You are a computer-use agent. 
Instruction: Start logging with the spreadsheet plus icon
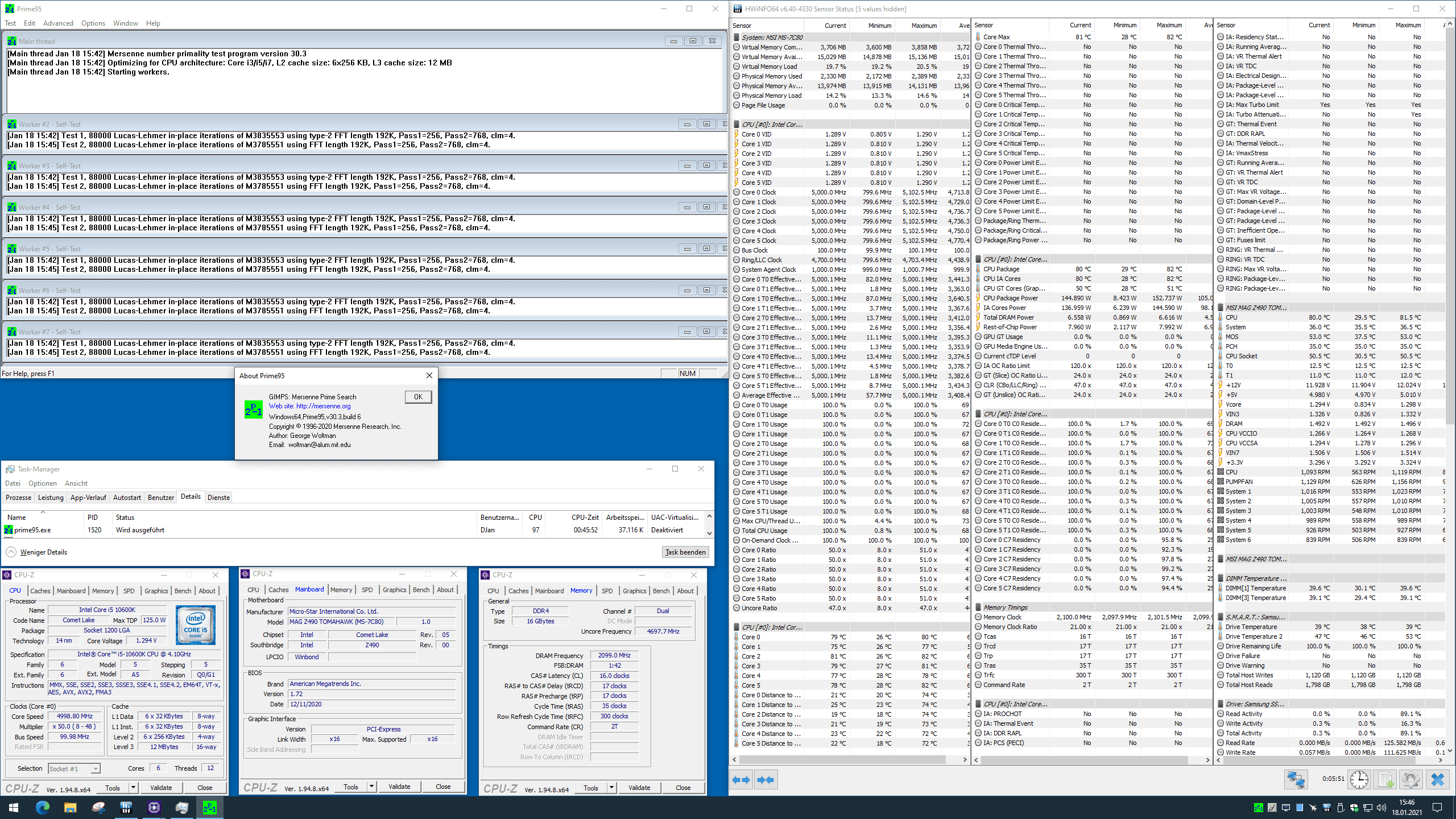click(x=1385, y=779)
